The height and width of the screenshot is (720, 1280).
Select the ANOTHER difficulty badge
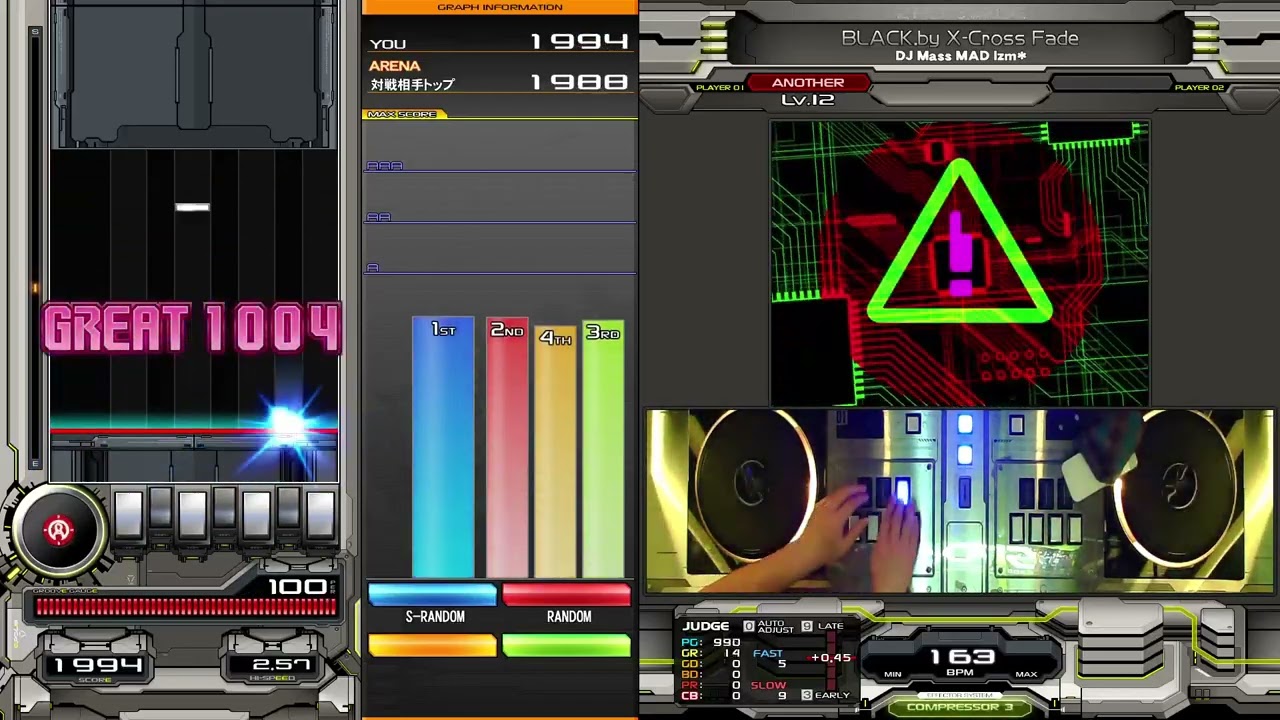[x=808, y=83]
